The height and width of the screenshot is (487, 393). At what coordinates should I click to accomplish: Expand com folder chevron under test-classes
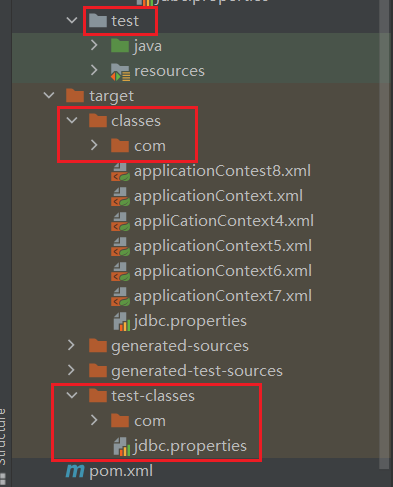(x=94, y=420)
